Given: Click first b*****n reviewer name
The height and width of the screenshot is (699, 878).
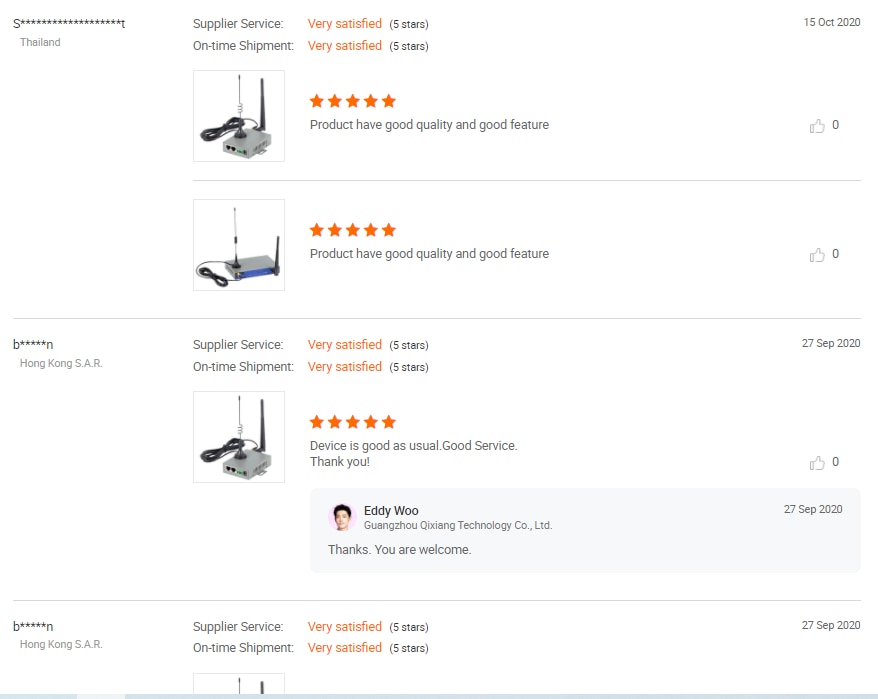Looking at the screenshot, I should click(33, 344).
